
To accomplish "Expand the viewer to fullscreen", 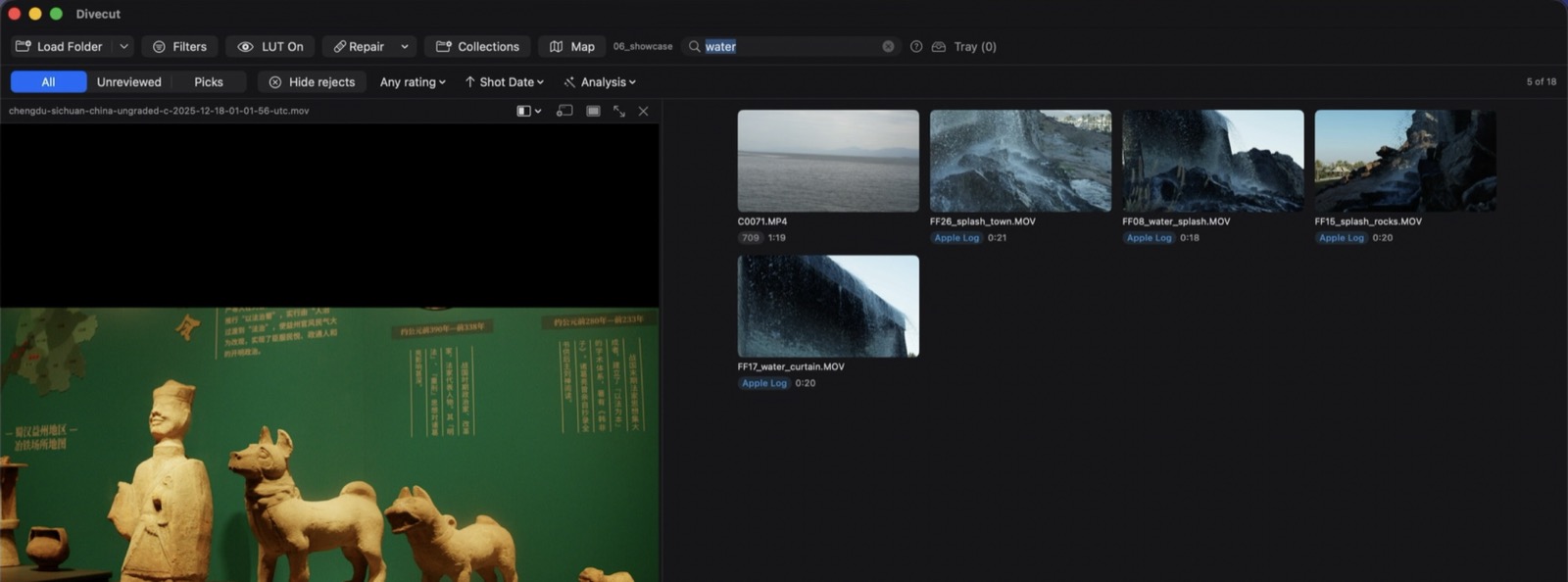I will [x=619, y=111].
